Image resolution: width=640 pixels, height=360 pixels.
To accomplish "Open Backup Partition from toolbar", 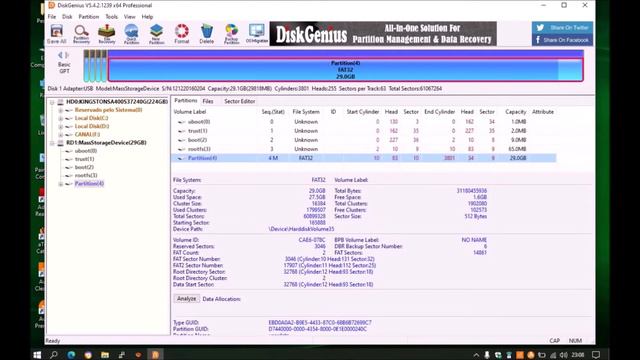I will coord(231,34).
